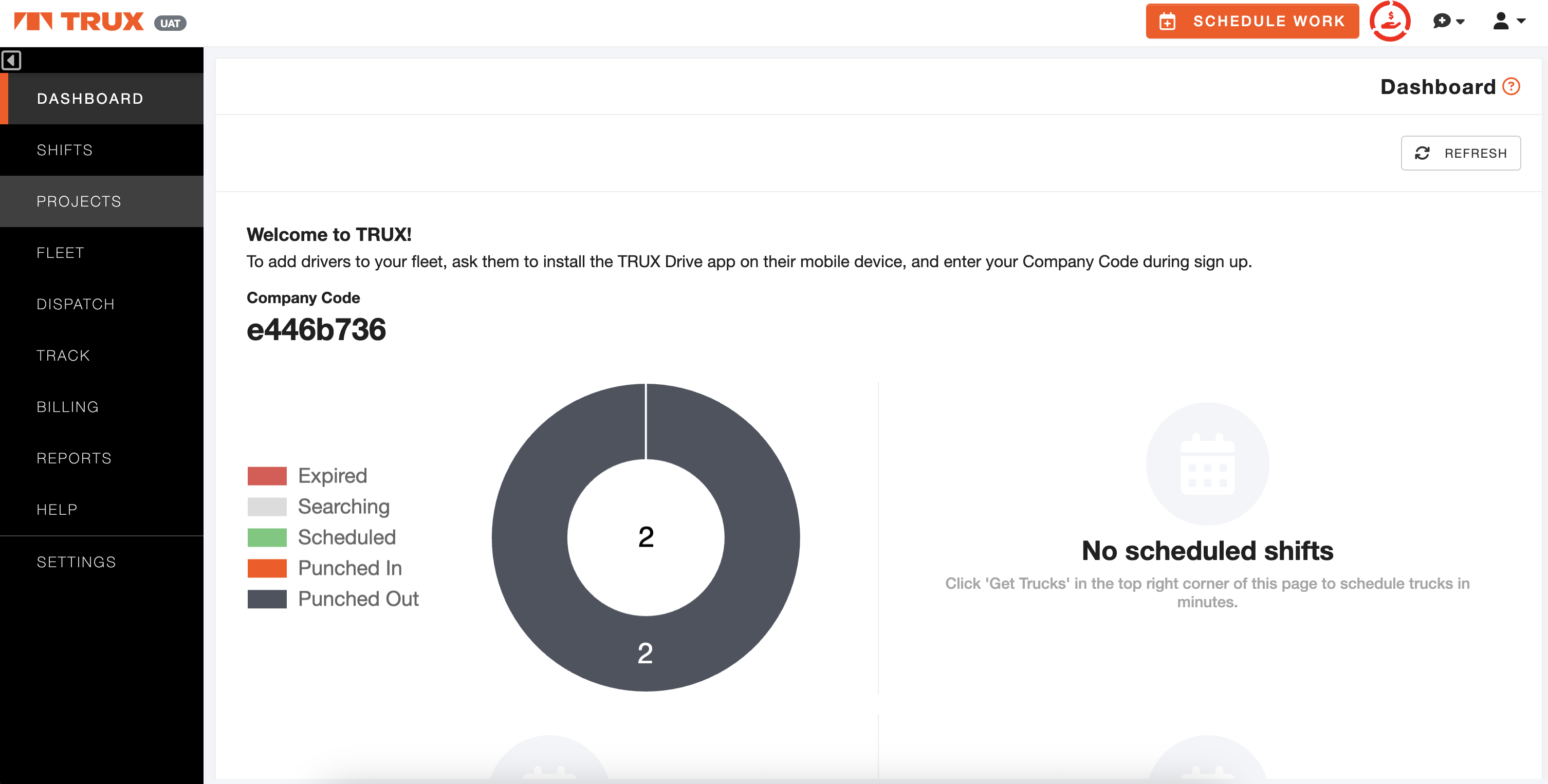Click the dollar hand icon in header
1548x784 pixels.
coord(1389,21)
